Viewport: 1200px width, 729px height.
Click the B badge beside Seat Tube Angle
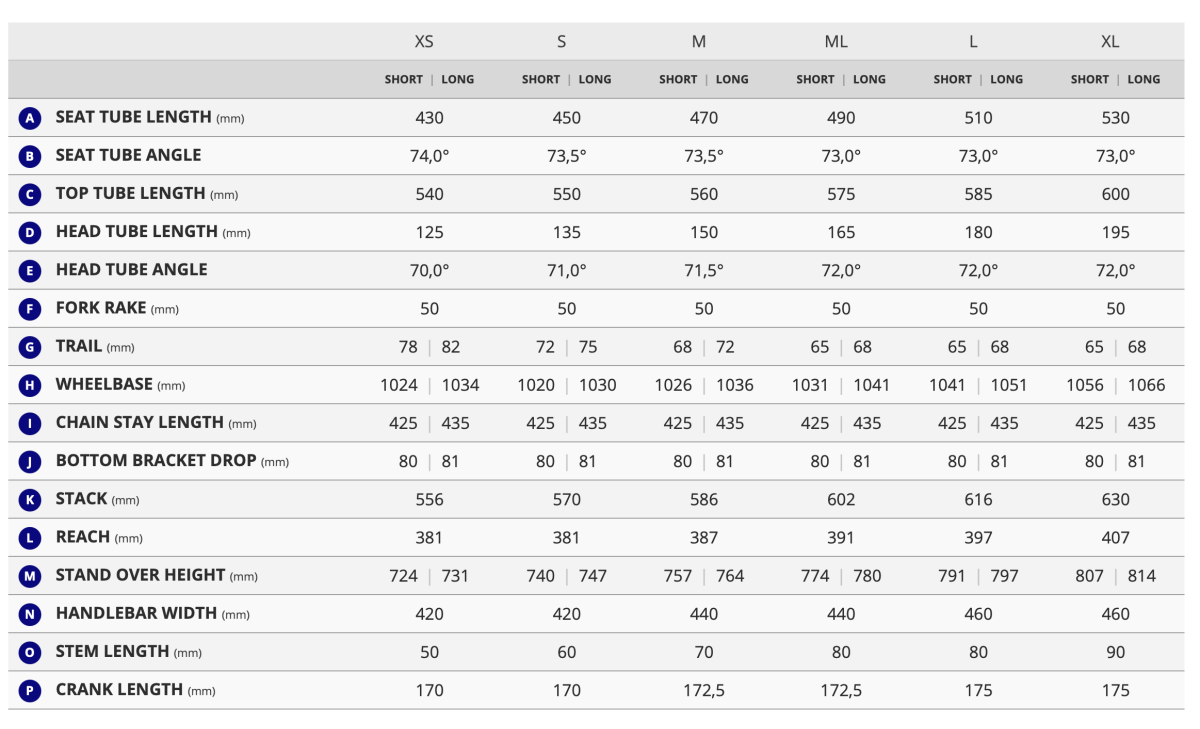tap(30, 156)
